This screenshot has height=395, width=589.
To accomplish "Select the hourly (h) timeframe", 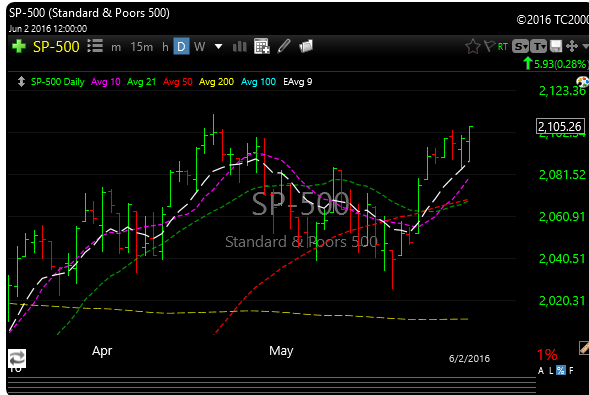I will point(165,47).
